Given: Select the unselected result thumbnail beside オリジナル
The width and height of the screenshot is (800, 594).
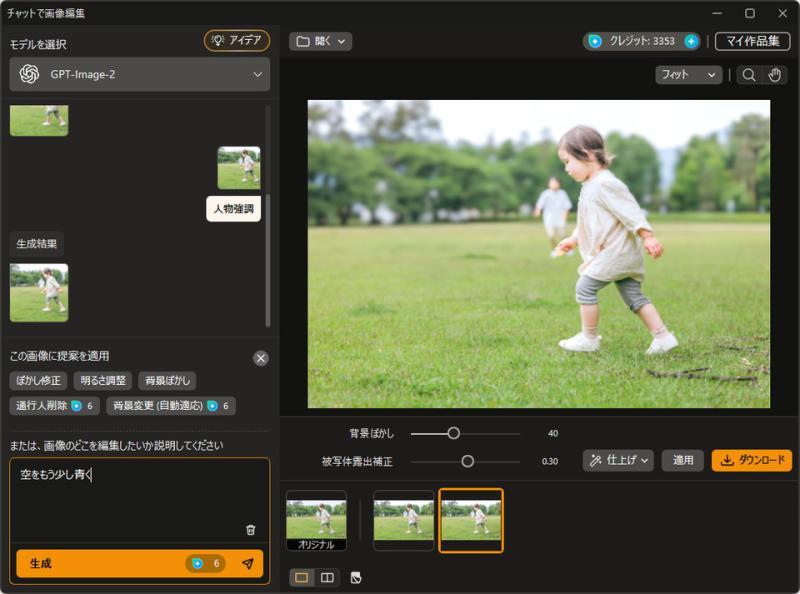Looking at the screenshot, I should (403, 521).
